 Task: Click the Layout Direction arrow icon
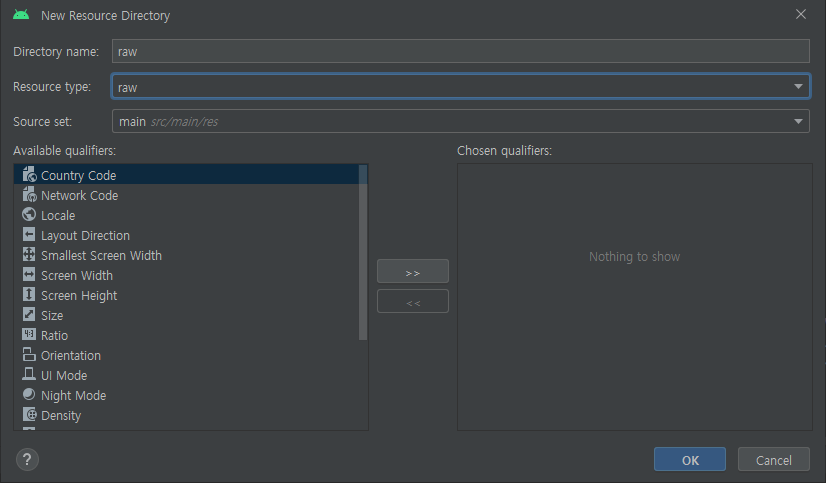29,234
